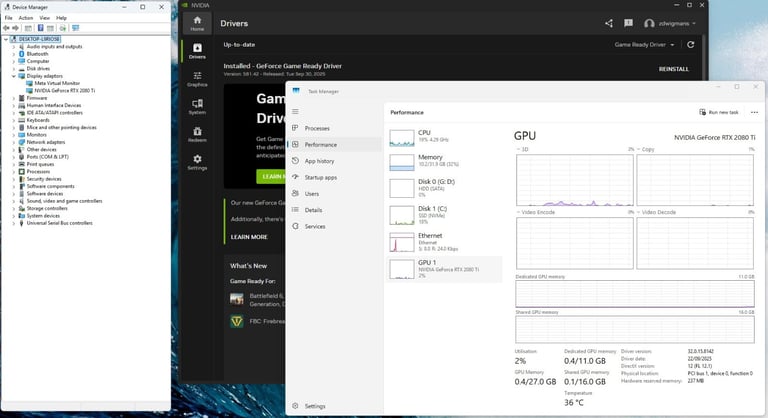Open File menu in Device Manager
The height and width of the screenshot is (418, 768).
click(8, 18)
